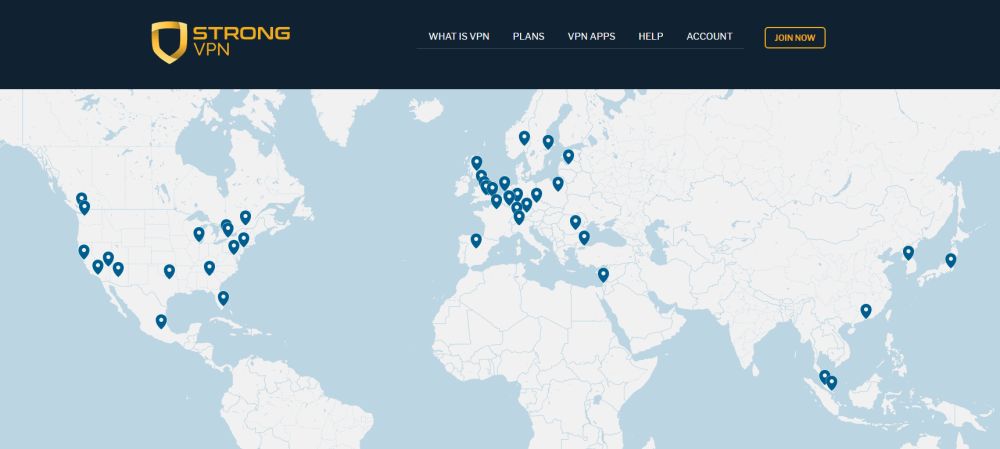Select the Norway server pin

point(524,138)
